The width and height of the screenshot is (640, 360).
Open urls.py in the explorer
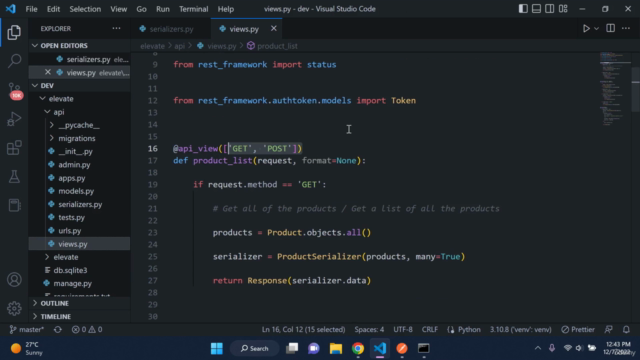click(80, 231)
